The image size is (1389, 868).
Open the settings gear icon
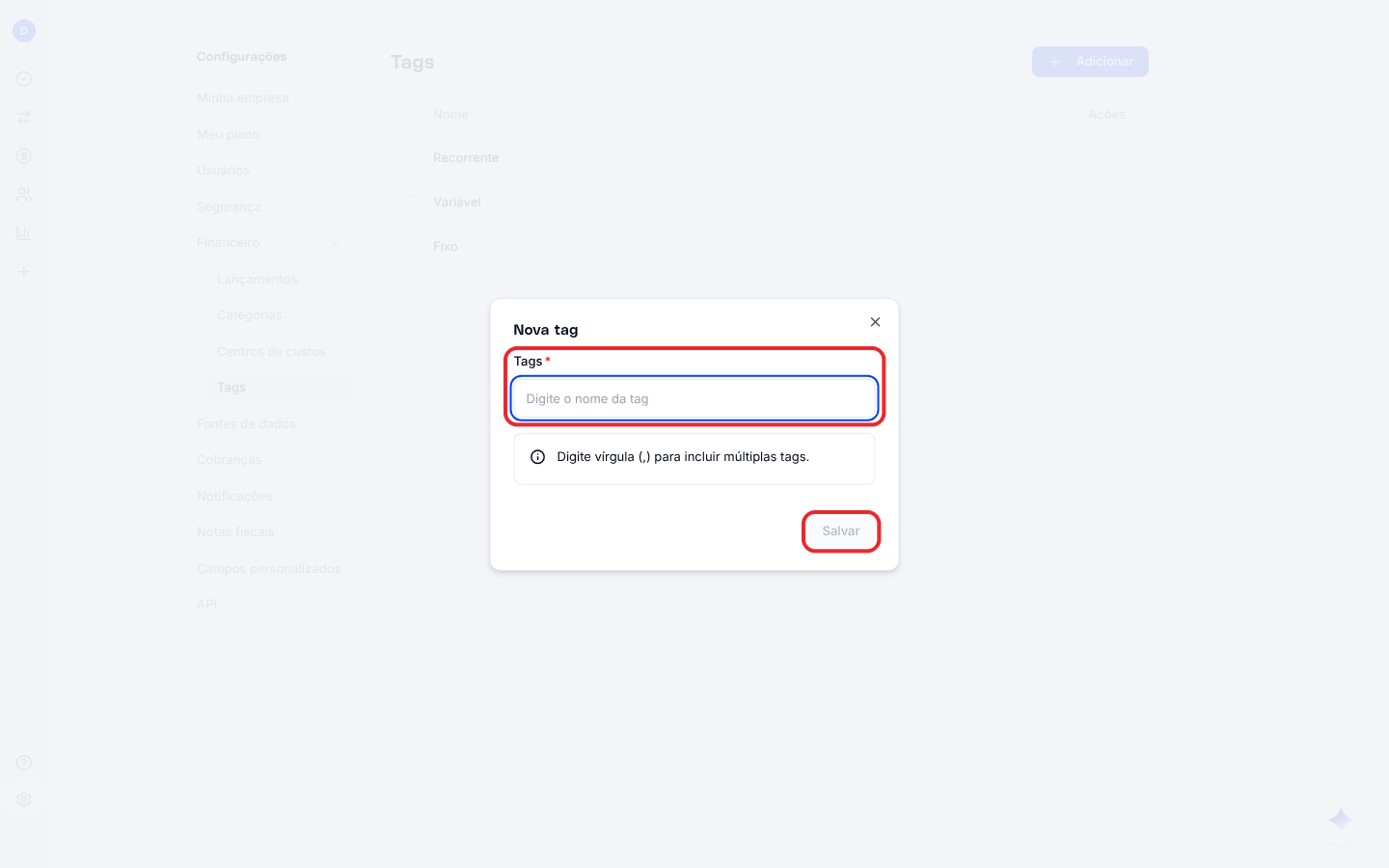tap(24, 800)
